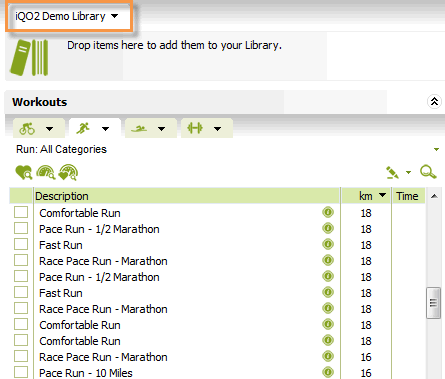
Task: Check the 16 km Race Pace Run - Marathon checkbox
Action: point(21,356)
